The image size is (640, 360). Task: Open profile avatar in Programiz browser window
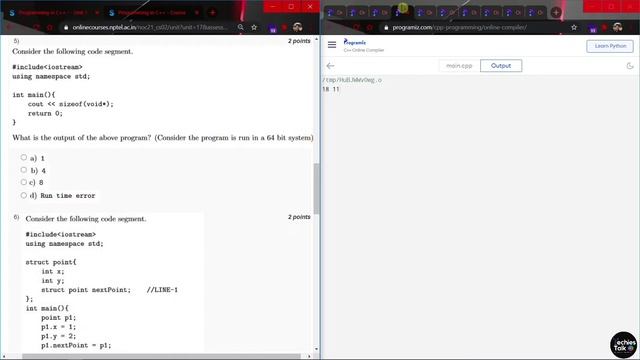pyautogui.click(x=617, y=27)
